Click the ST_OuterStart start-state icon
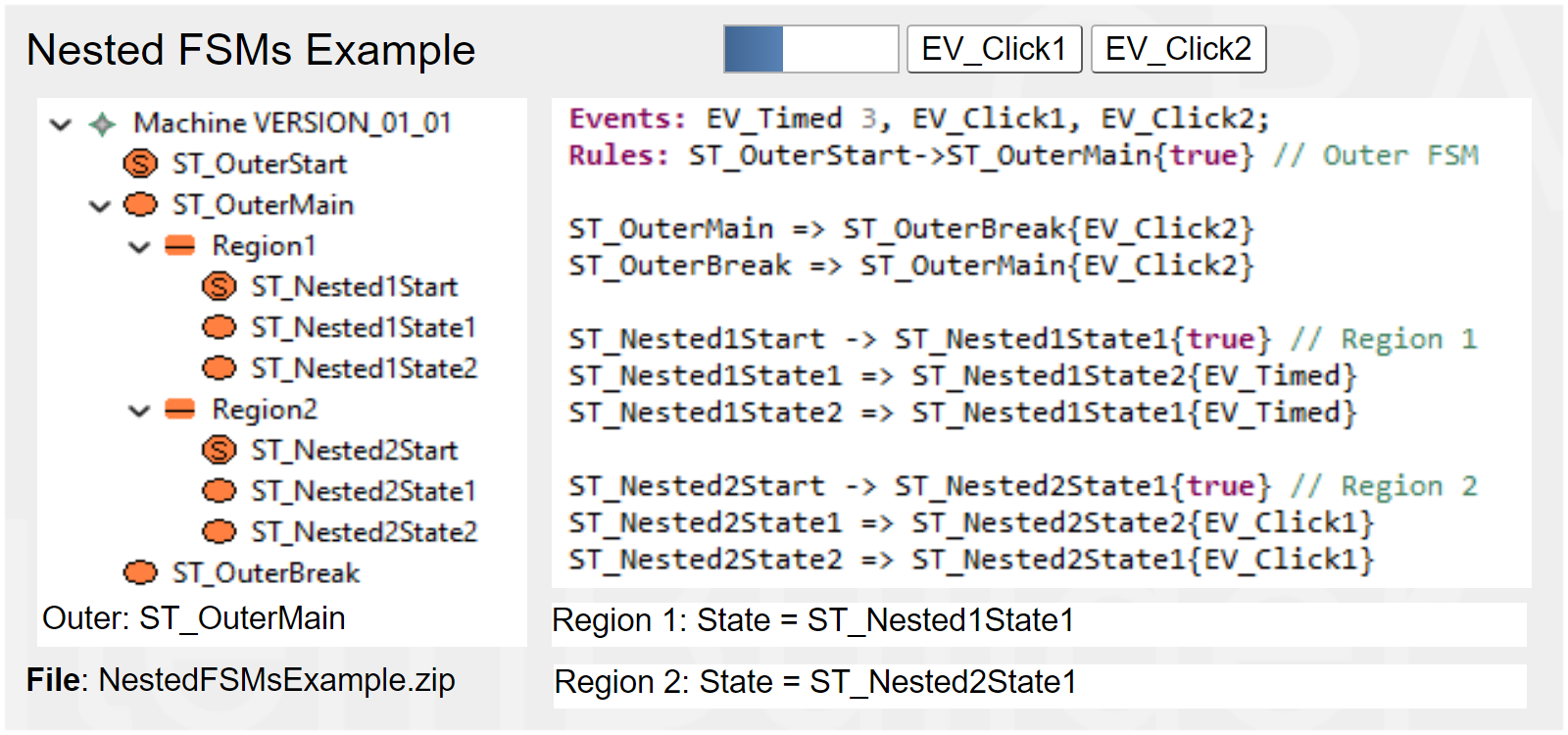The height and width of the screenshot is (735, 1568). 140,164
